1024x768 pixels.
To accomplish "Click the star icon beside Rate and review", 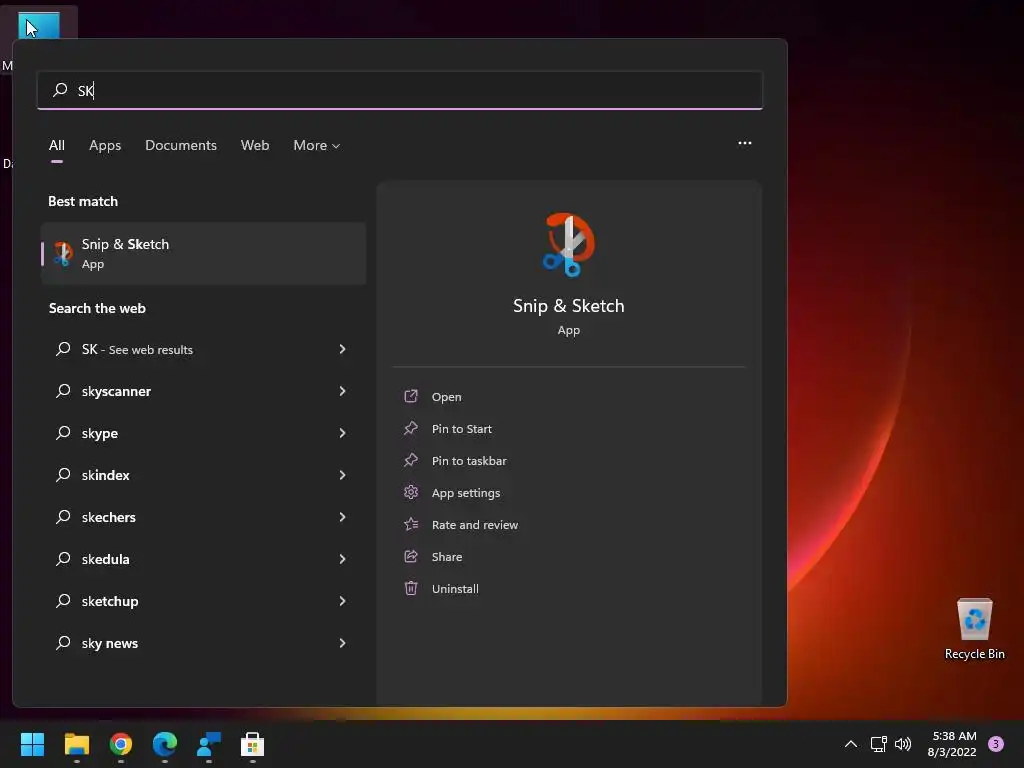I will [x=411, y=524].
